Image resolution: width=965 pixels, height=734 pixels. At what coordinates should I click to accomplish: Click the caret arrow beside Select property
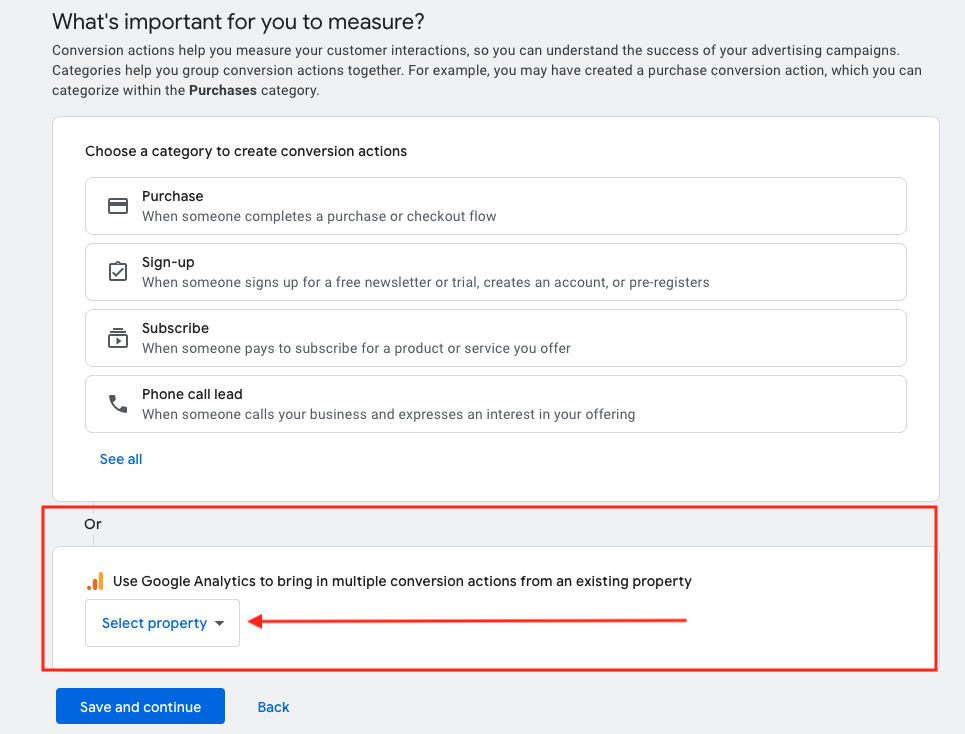pyautogui.click(x=219, y=624)
